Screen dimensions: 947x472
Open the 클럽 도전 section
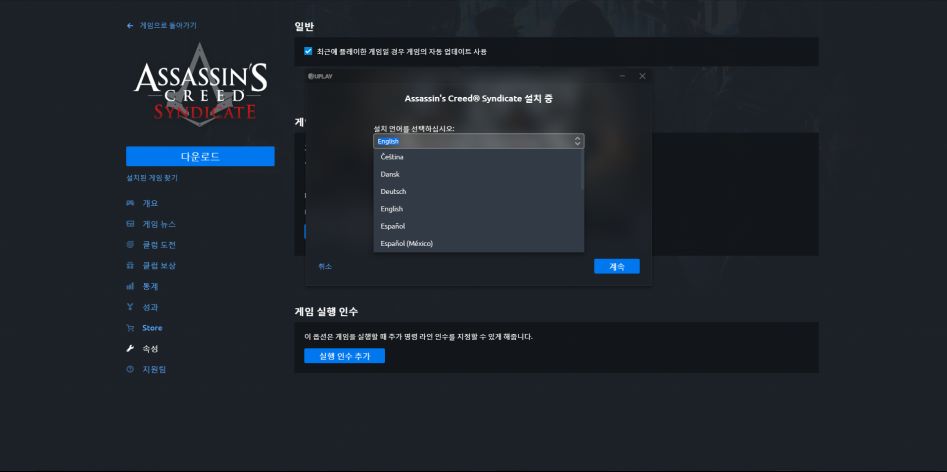pos(159,244)
